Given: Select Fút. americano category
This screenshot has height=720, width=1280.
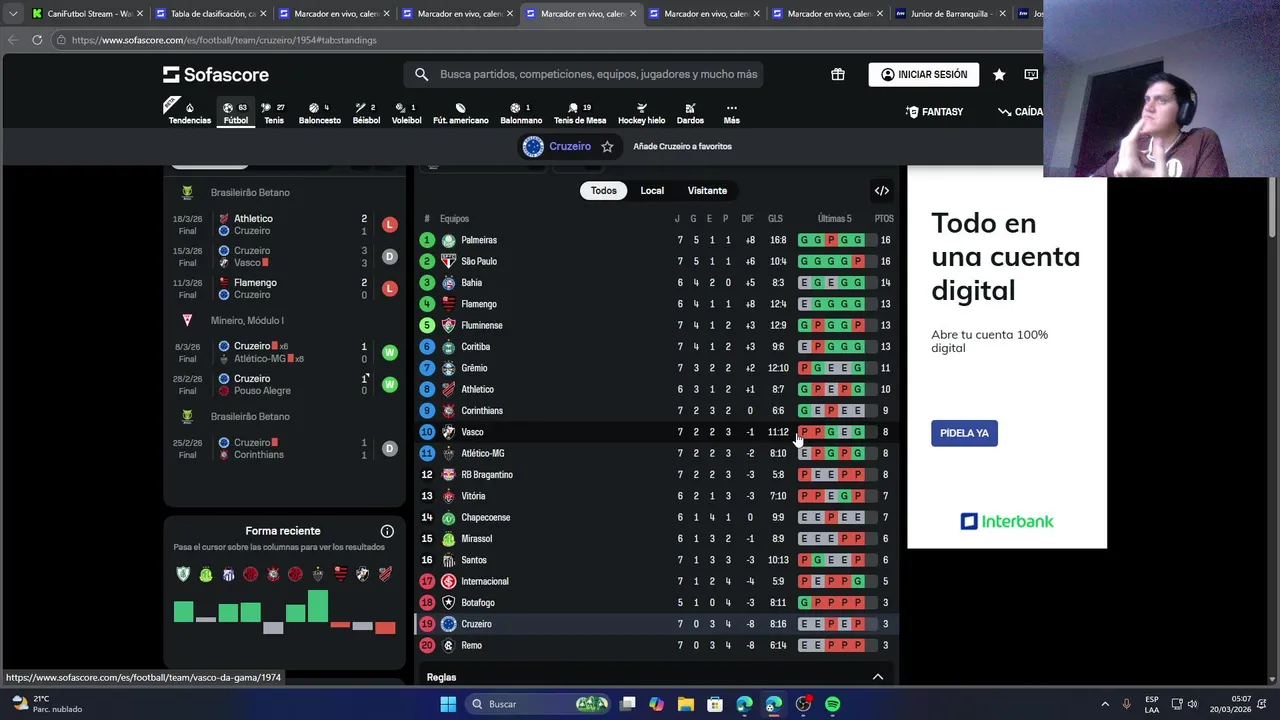Looking at the screenshot, I should point(461,113).
